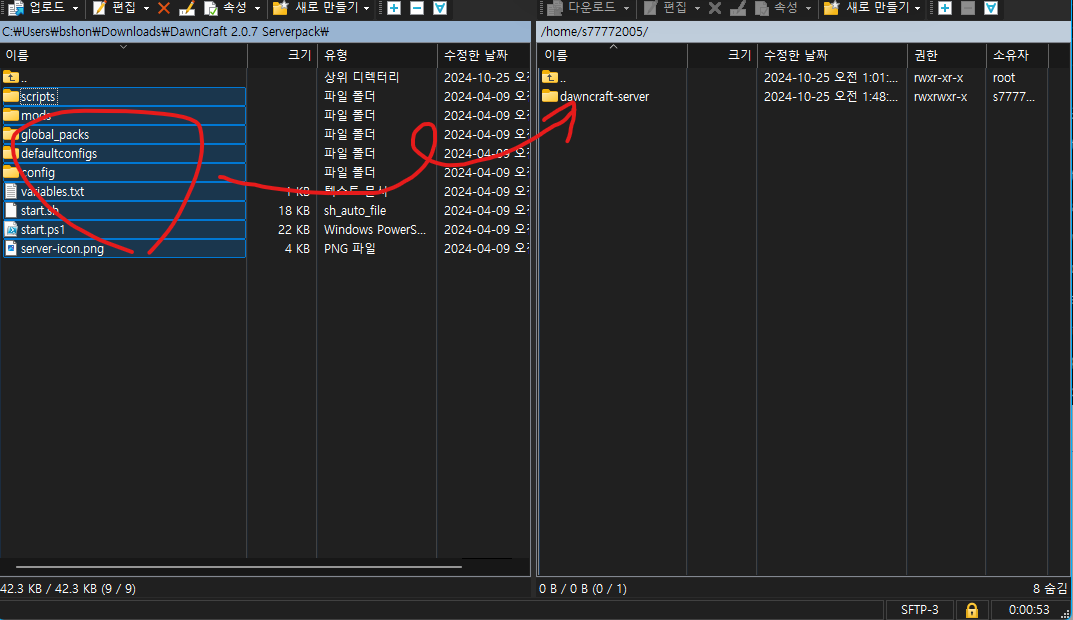1073x620 pixels.
Task: Click 'PNG 파일' type of server-icon.png
Action: (350, 248)
